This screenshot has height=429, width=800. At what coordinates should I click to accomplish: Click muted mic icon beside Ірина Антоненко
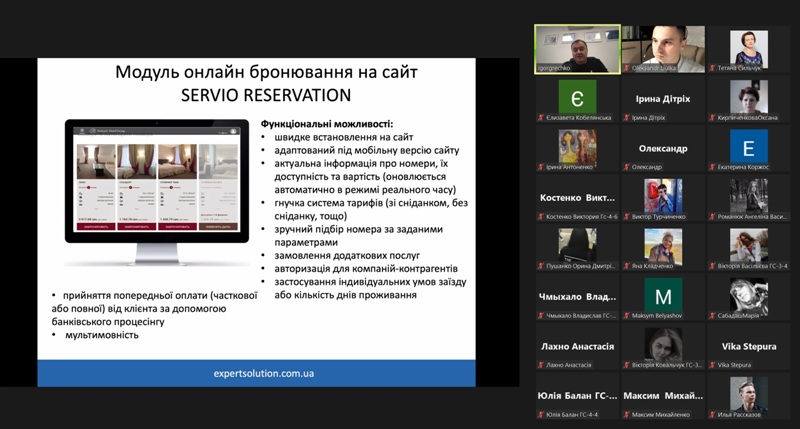[x=540, y=167]
